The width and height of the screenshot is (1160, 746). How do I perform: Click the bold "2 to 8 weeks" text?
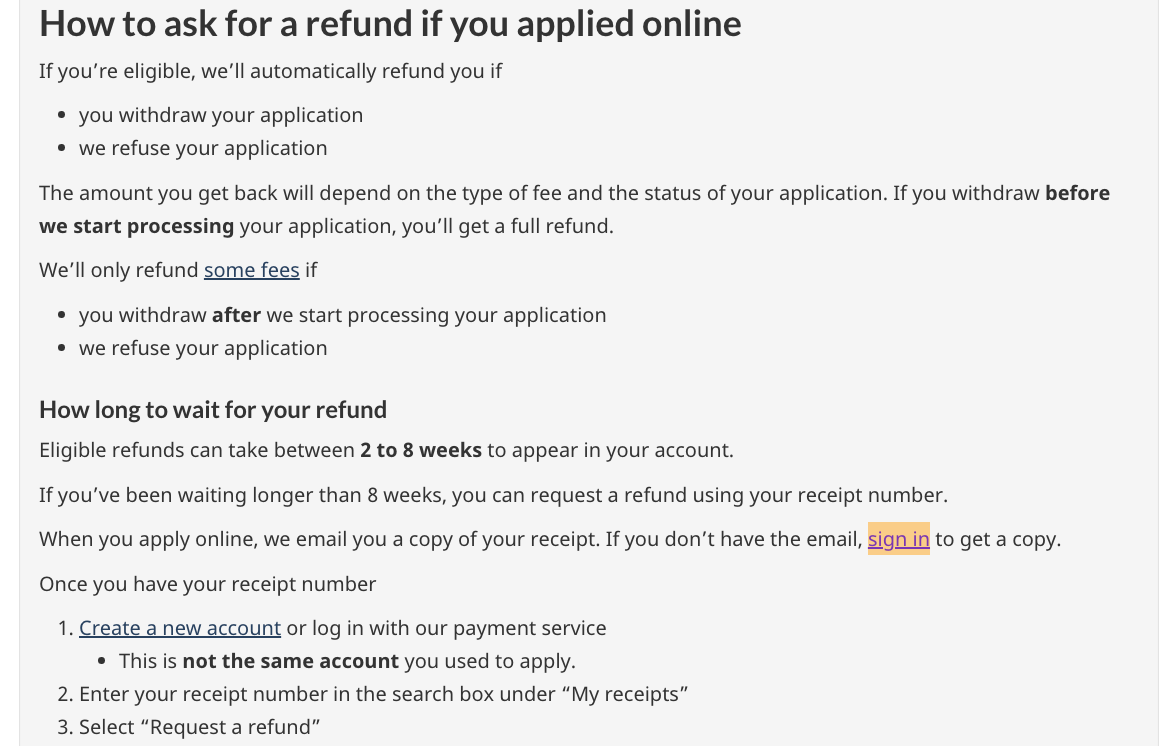[421, 450]
